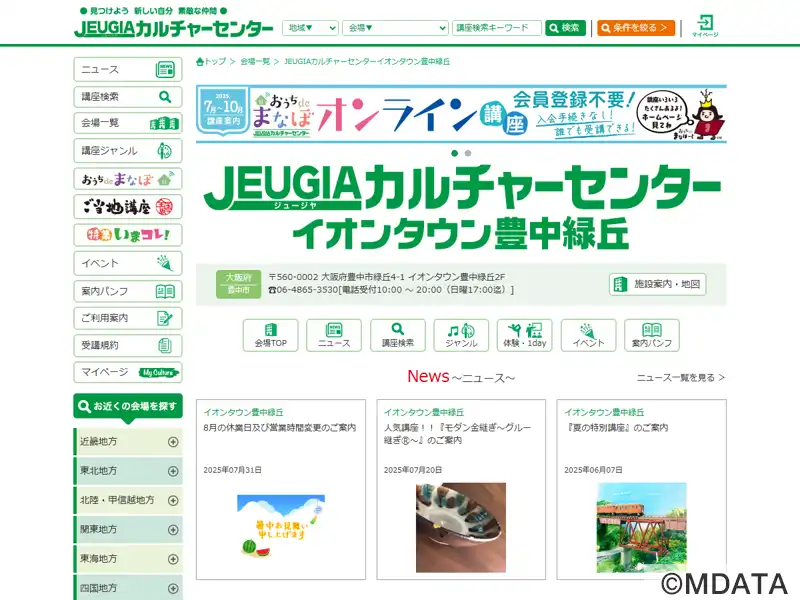Click the イベント party popper icon in center nav
The height and width of the screenshot is (600, 800).
[588, 335]
